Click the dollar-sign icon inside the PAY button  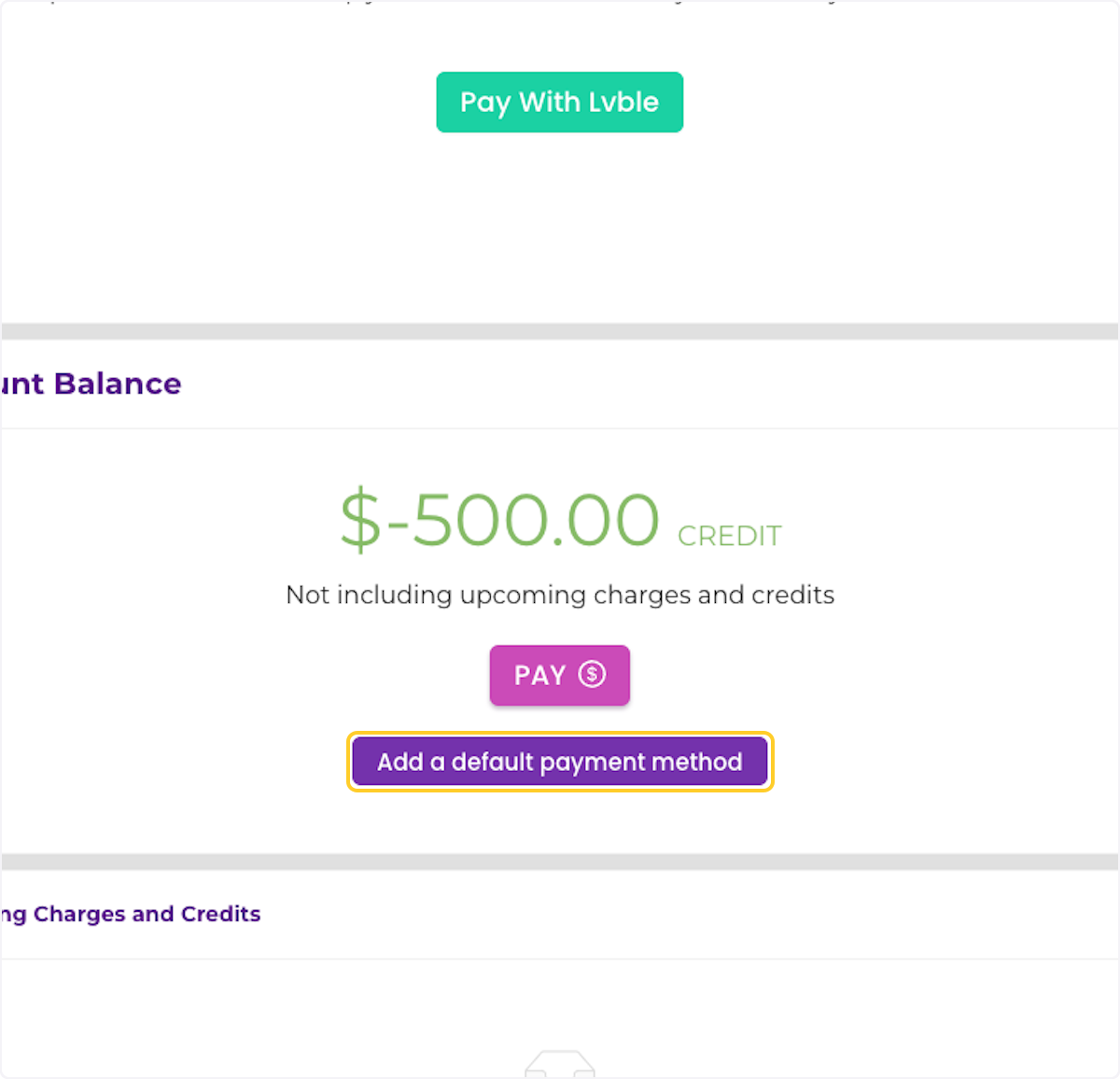click(591, 674)
